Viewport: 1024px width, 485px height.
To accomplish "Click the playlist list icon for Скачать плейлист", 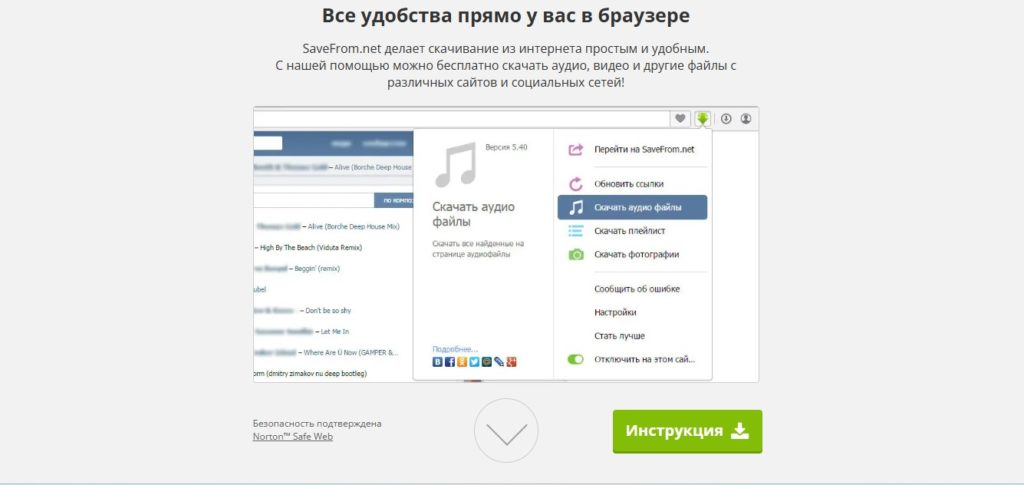I will click(575, 230).
